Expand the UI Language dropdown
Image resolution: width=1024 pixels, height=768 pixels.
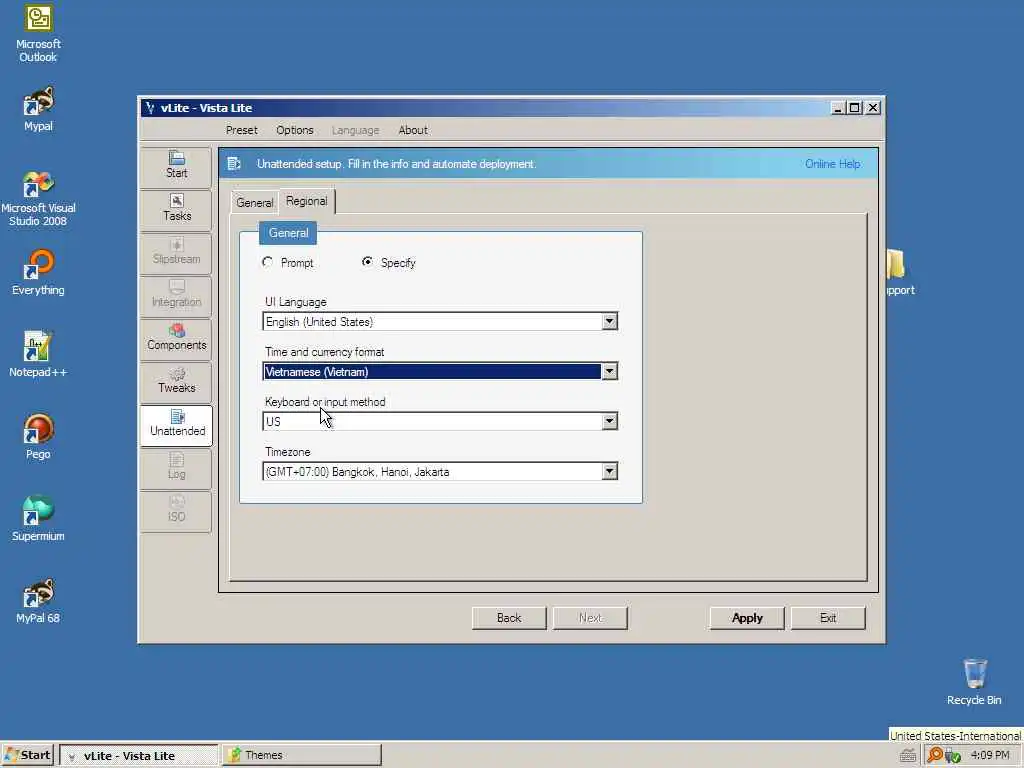tap(609, 321)
